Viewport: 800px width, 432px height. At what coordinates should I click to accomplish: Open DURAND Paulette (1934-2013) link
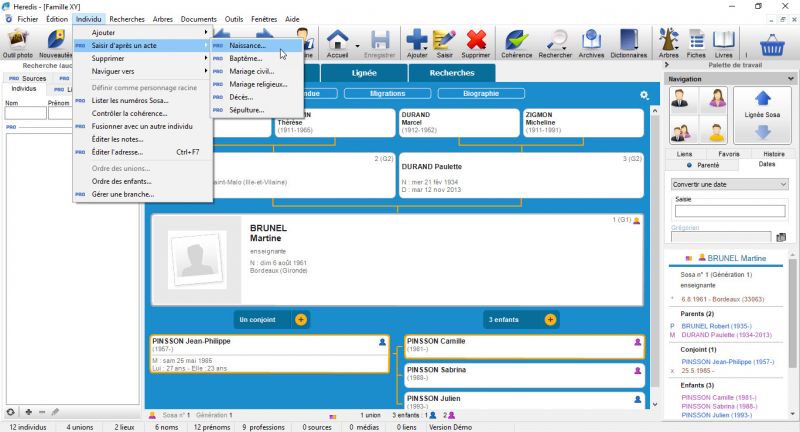[x=727, y=335]
